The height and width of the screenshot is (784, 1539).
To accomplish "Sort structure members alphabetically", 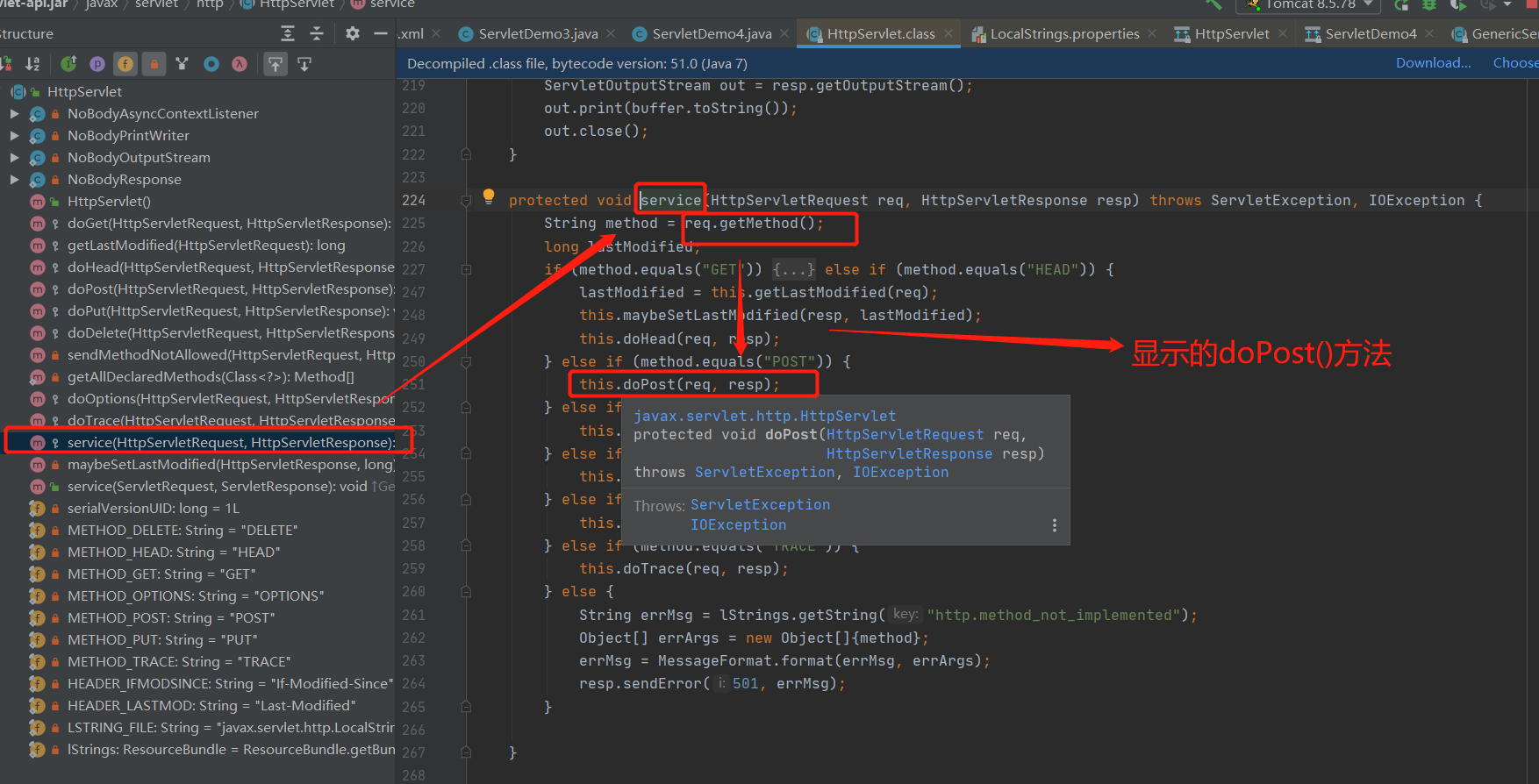I will click(x=32, y=64).
